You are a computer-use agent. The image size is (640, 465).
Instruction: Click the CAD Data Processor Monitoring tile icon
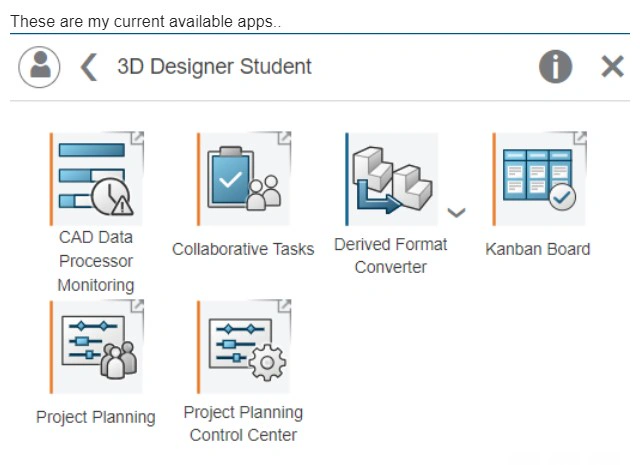[97, 179]
